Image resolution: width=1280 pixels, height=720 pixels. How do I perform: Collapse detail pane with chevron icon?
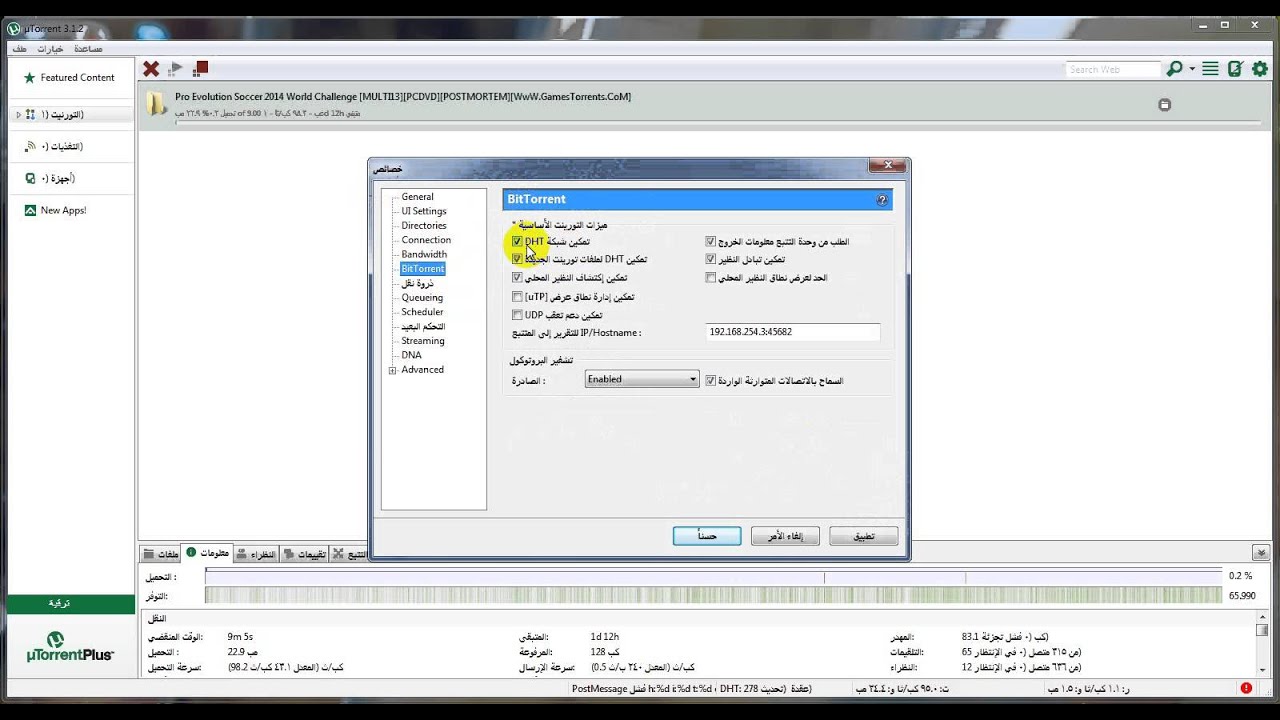[1261, 552]
